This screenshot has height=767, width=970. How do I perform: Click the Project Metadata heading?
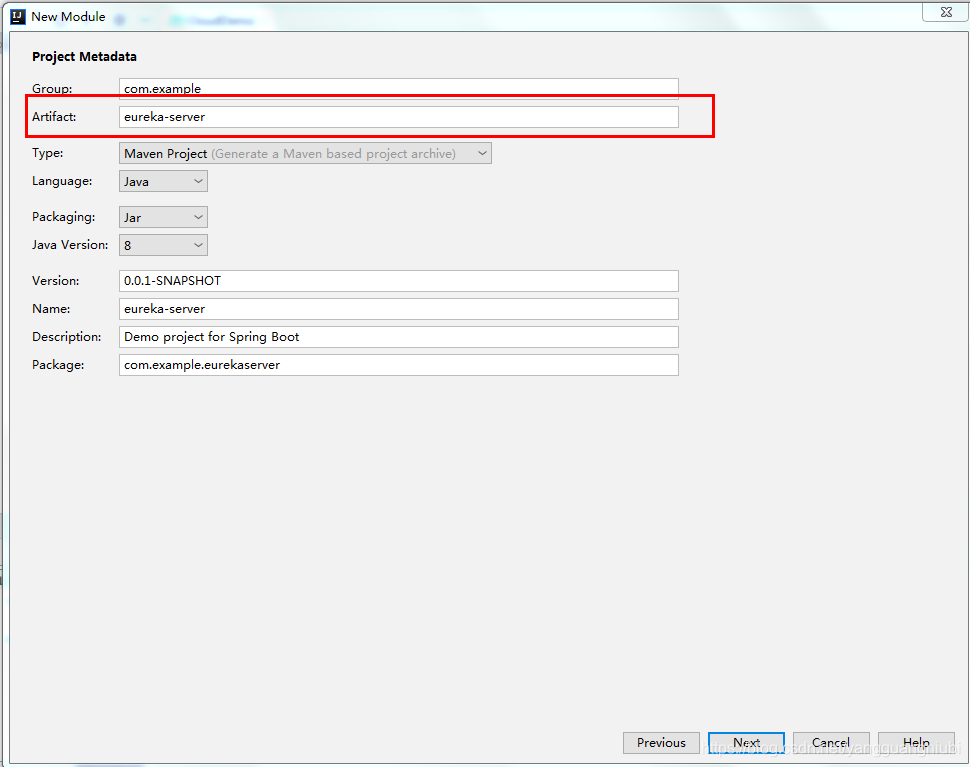(x=84, y=56)
